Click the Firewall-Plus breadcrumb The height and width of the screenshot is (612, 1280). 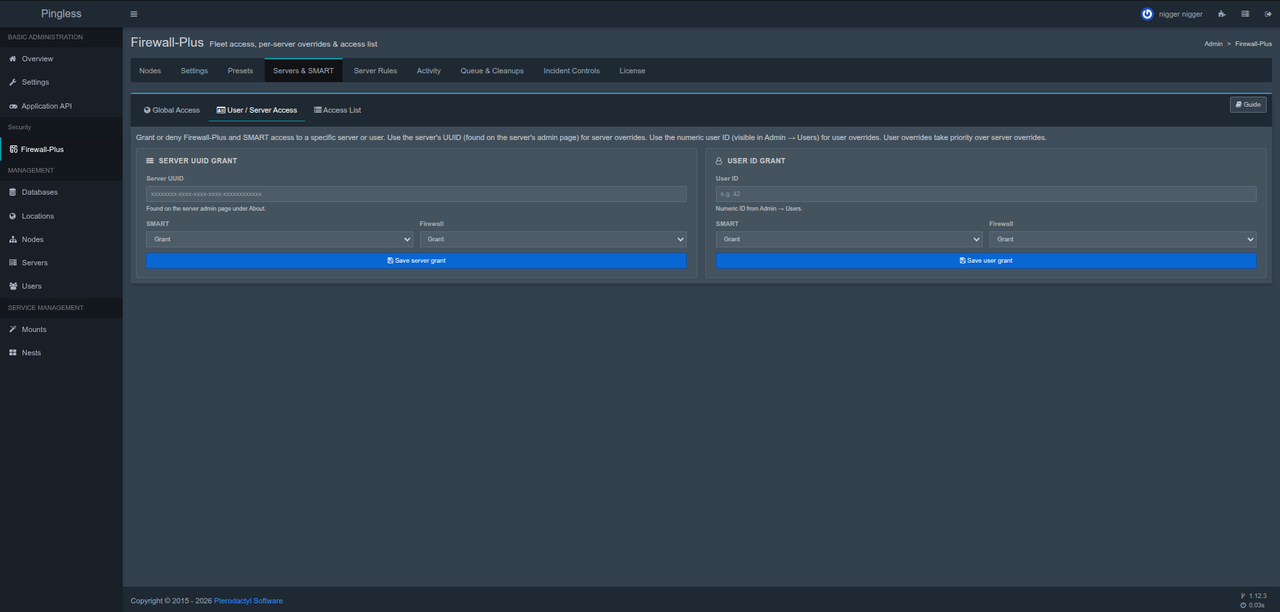click(1253, 44)
